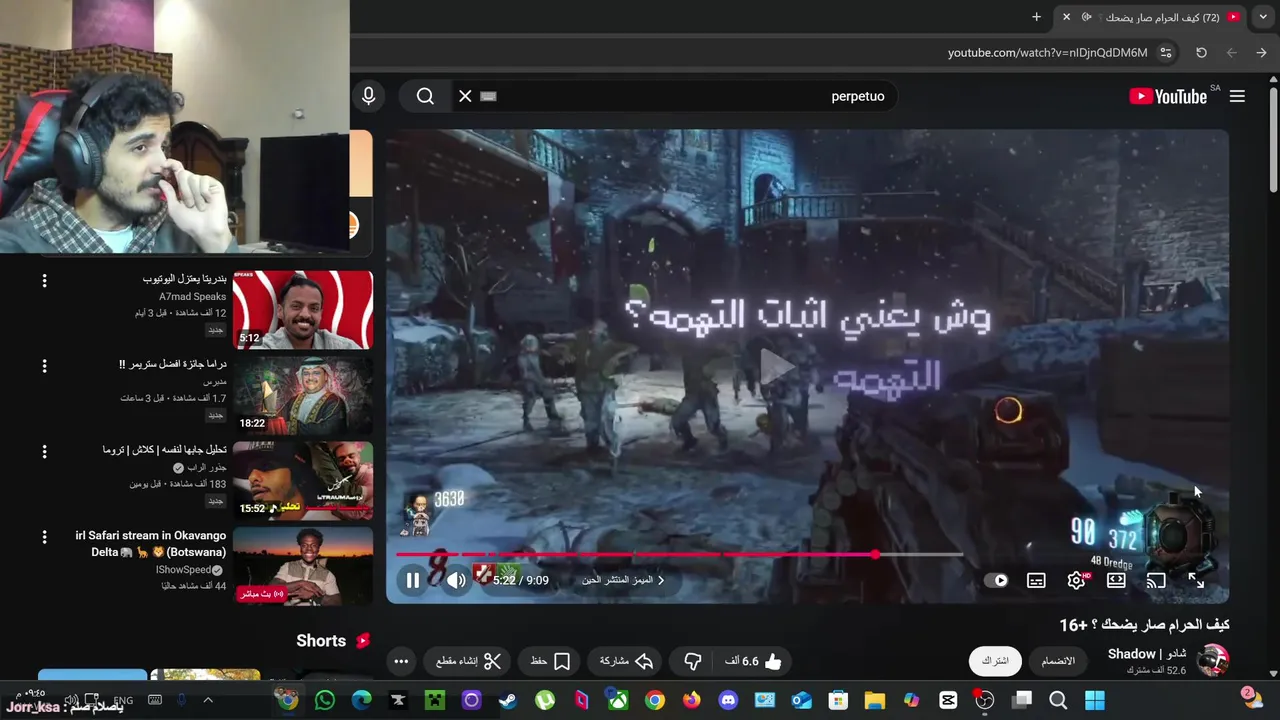This screenshot has width=1280, height=720.
Task: Start voice search with microphone icon
Action: 368,96
